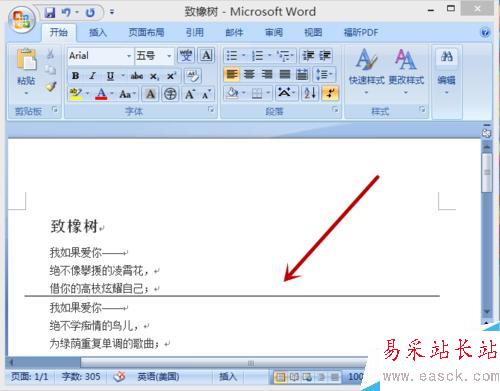Toggle italic formatting

[x=93, y=76]
